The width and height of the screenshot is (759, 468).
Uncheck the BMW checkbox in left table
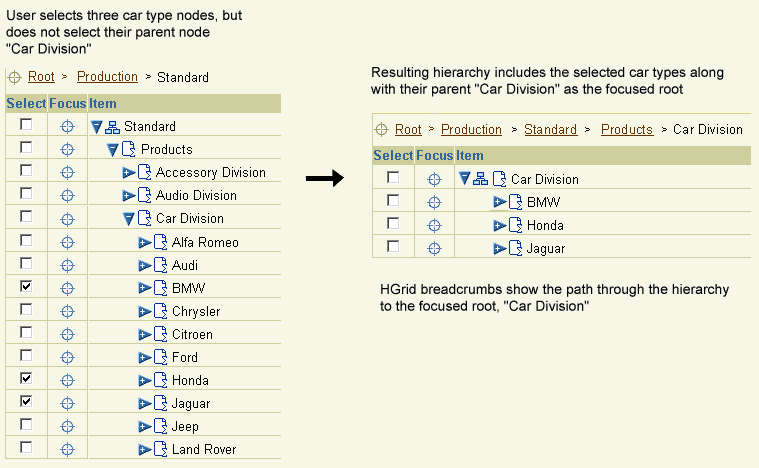[x=26, y=287]
